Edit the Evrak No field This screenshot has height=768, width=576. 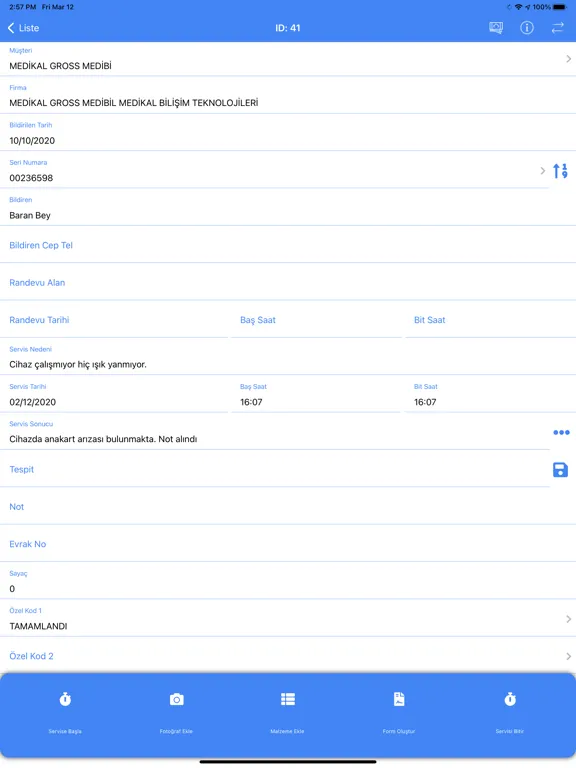pos(288,544)
